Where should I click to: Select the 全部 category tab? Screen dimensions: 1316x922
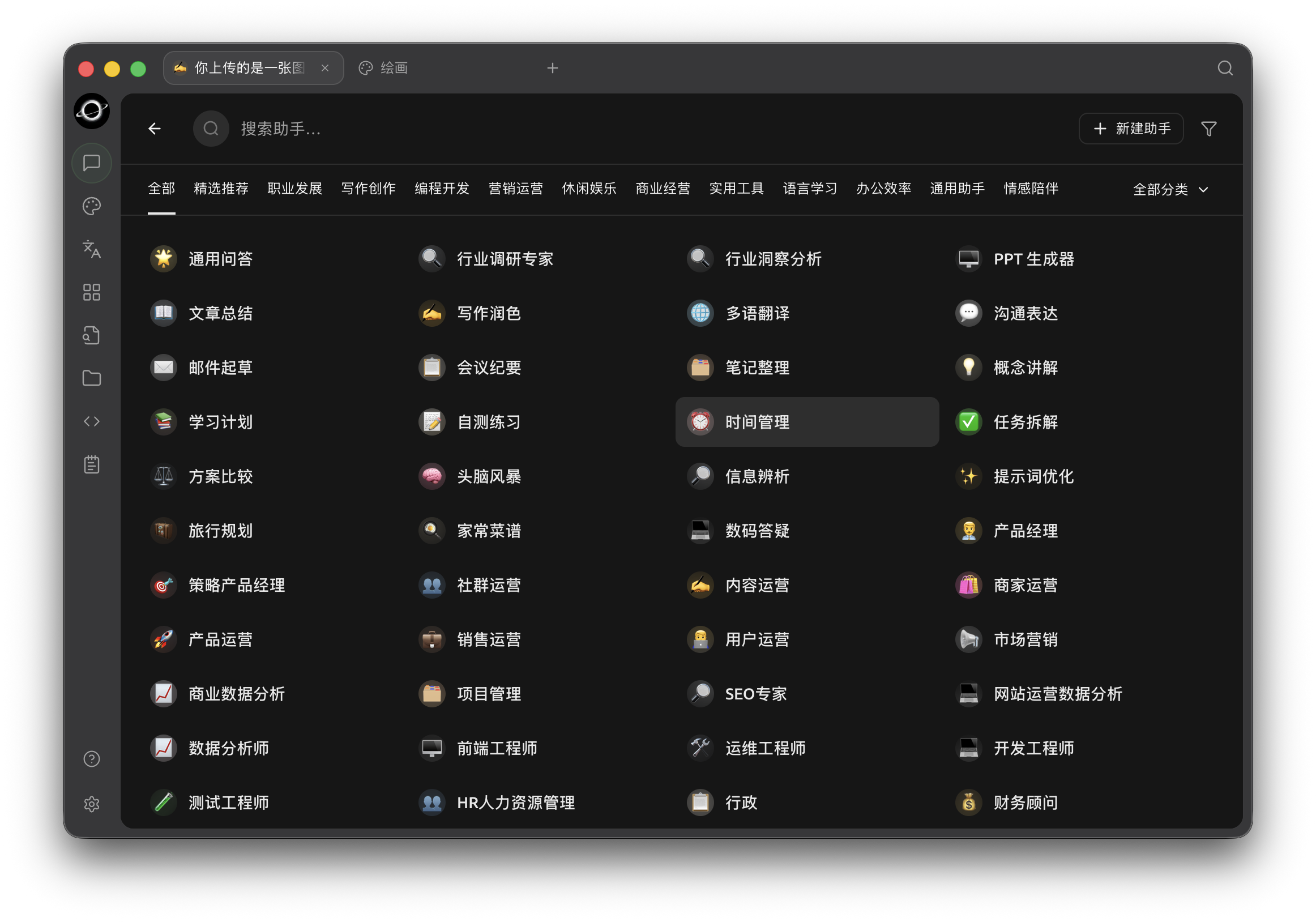click(x=161, y=189)
